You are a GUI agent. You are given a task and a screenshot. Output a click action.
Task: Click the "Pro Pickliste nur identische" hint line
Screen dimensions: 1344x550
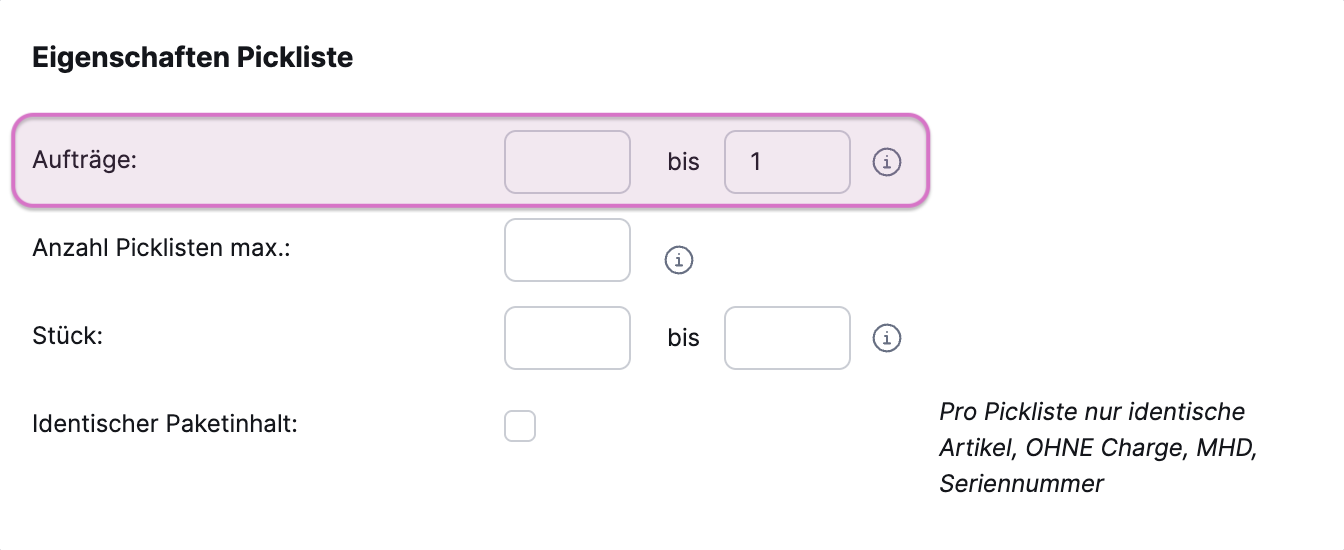1092,412
